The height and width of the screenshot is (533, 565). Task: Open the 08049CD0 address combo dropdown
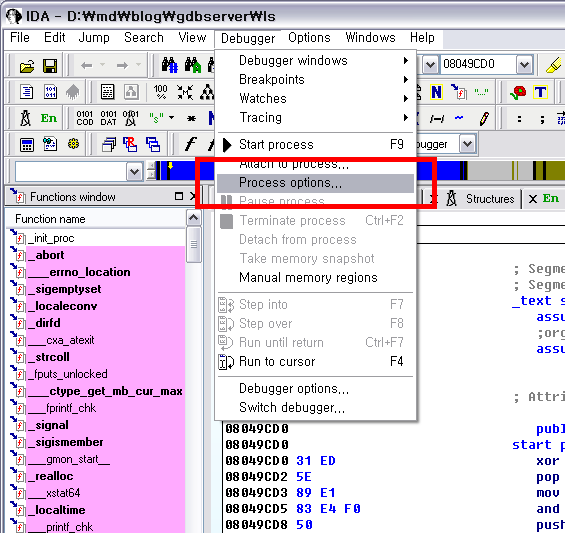524,65
